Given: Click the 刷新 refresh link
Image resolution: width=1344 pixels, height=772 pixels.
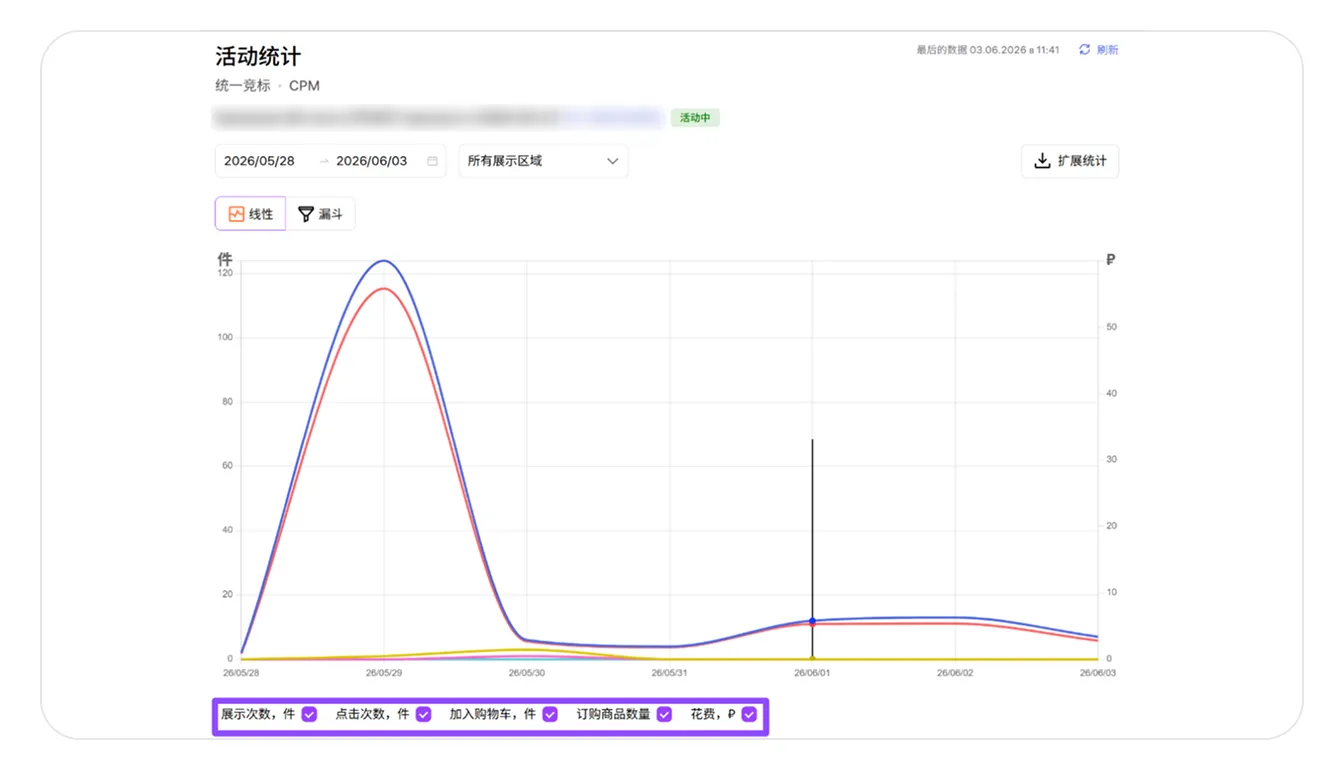Looking at the screenshot, I should (1107, 50).
